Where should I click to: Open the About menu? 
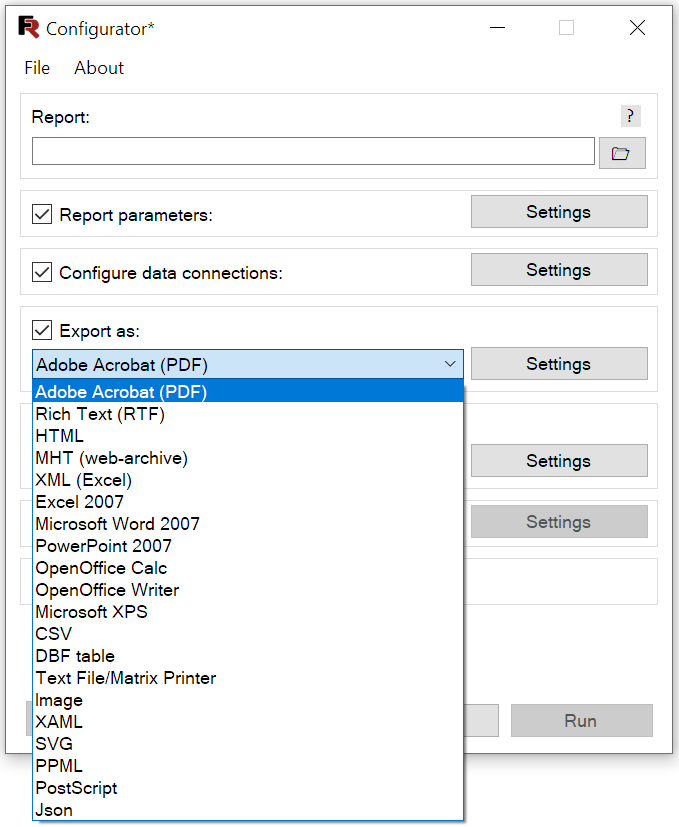tap(99, 68)
